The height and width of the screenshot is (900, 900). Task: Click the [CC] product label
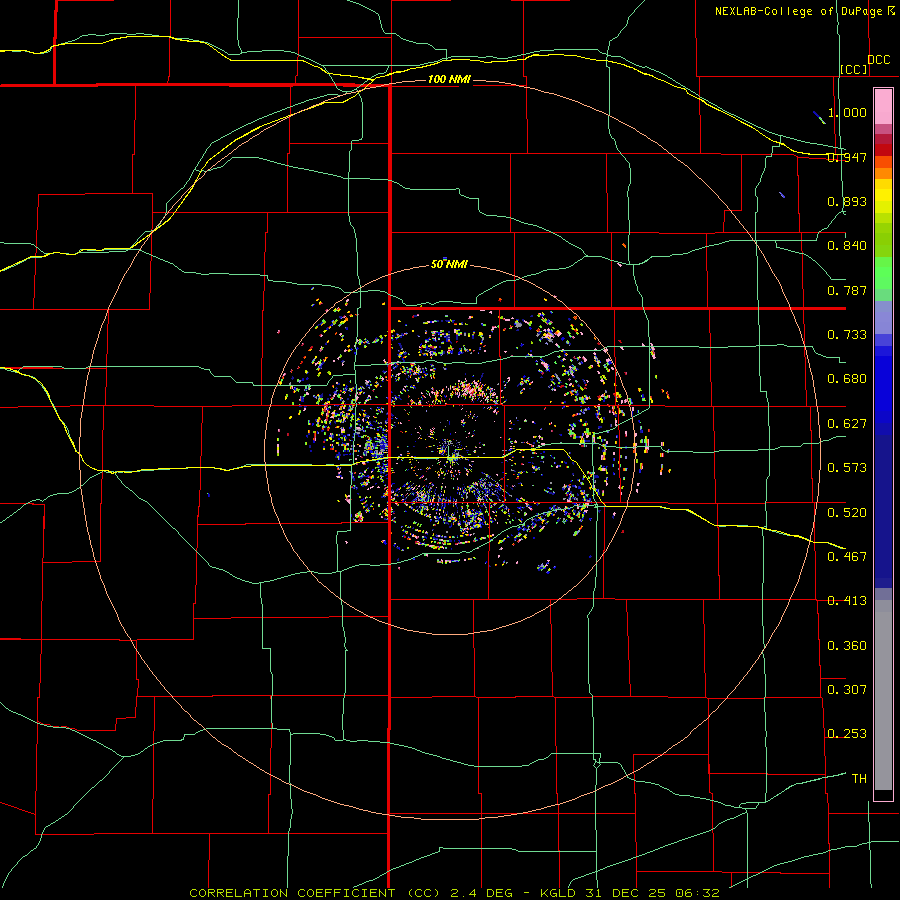(x=854, y=69)
